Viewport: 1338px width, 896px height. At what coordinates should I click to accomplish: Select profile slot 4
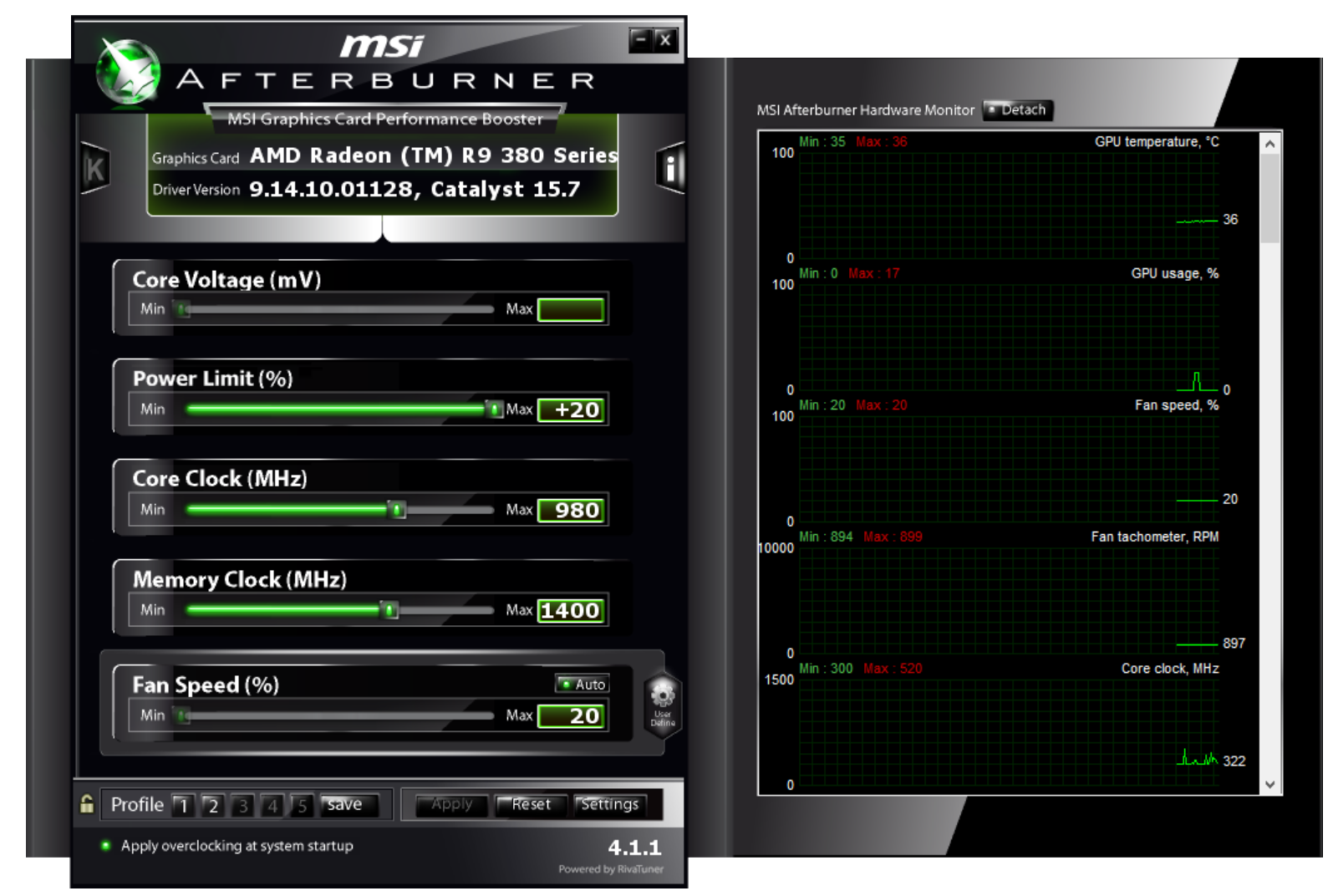(x=272, y=805)
